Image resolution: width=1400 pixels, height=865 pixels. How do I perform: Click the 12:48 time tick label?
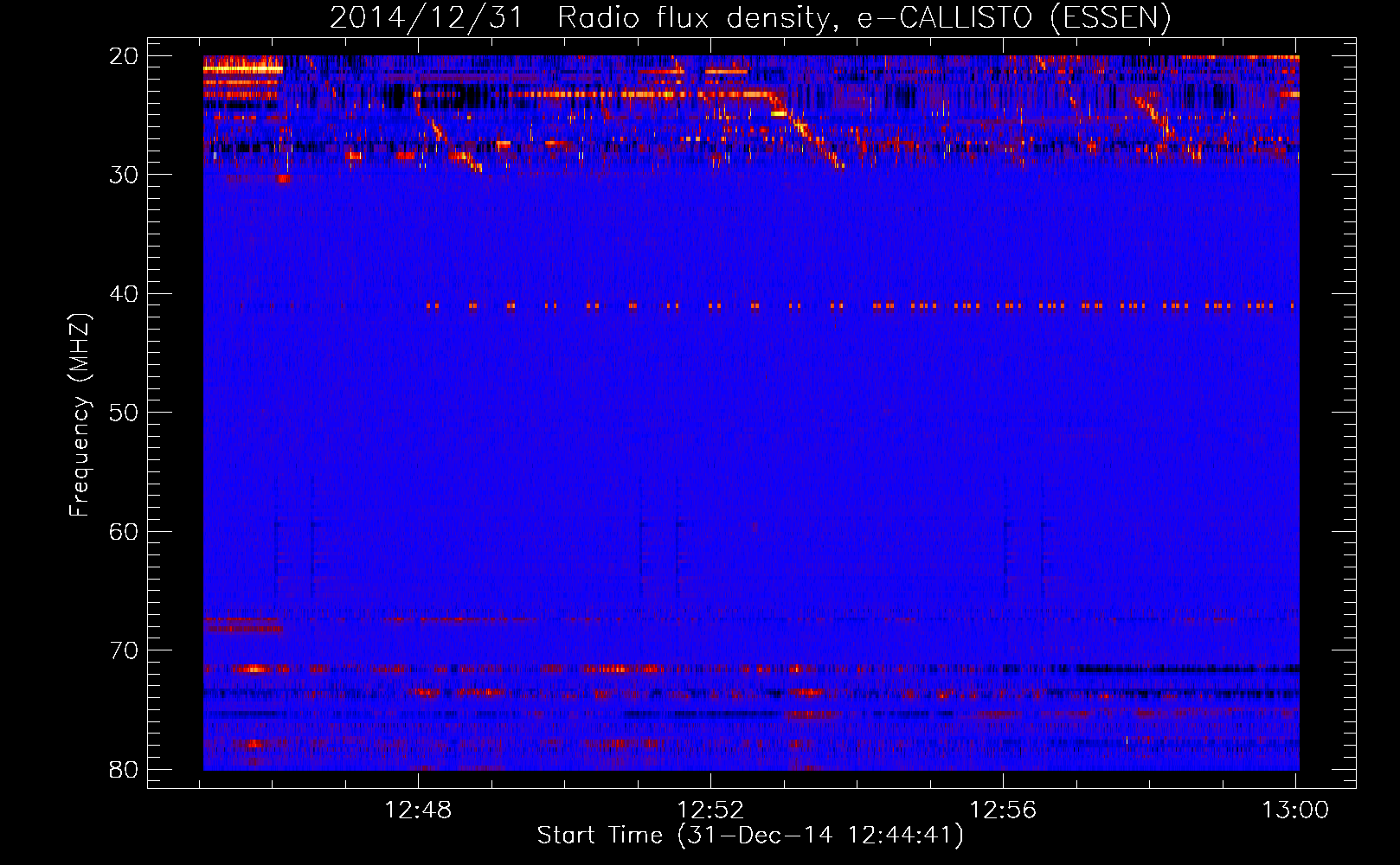(418, 811)
